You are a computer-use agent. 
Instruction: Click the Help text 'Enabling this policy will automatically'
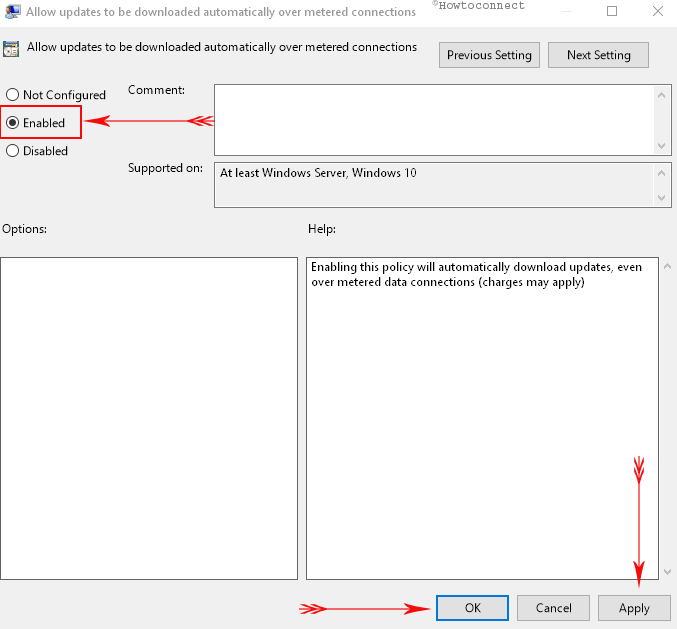[410, 267]
